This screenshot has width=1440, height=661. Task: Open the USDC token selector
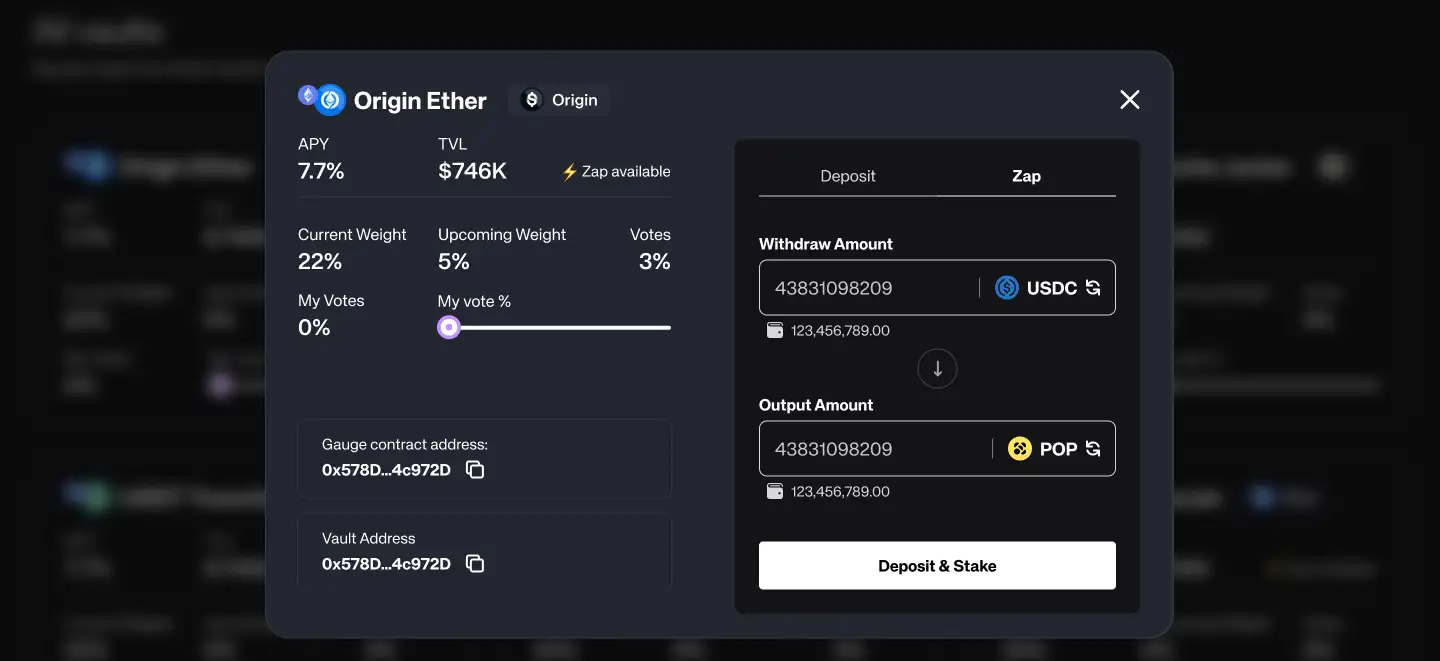pyautogui.click(x=1050, y=288)
